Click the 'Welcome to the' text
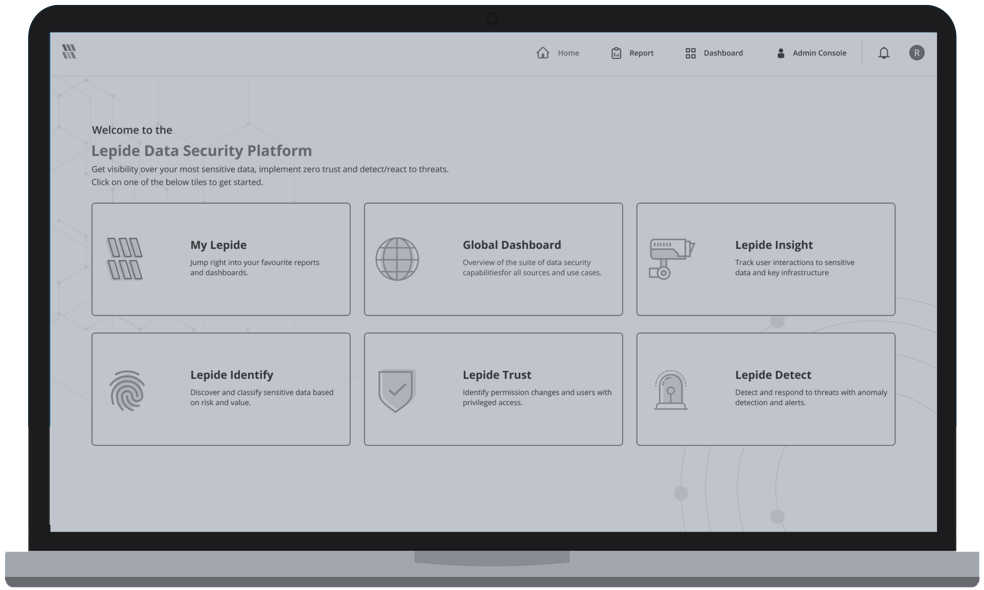 tap(132, 130)
